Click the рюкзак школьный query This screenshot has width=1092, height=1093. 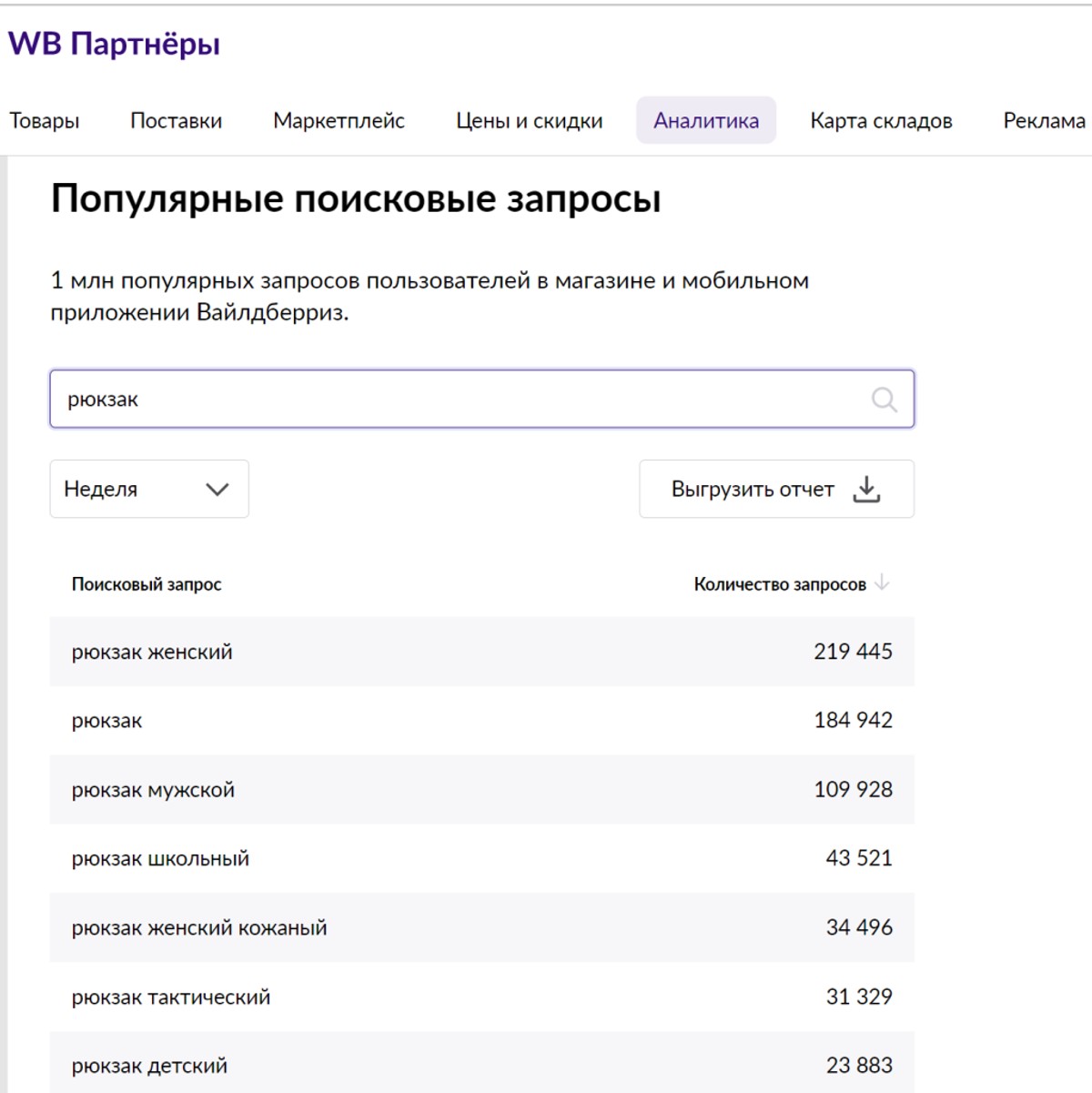481,858
